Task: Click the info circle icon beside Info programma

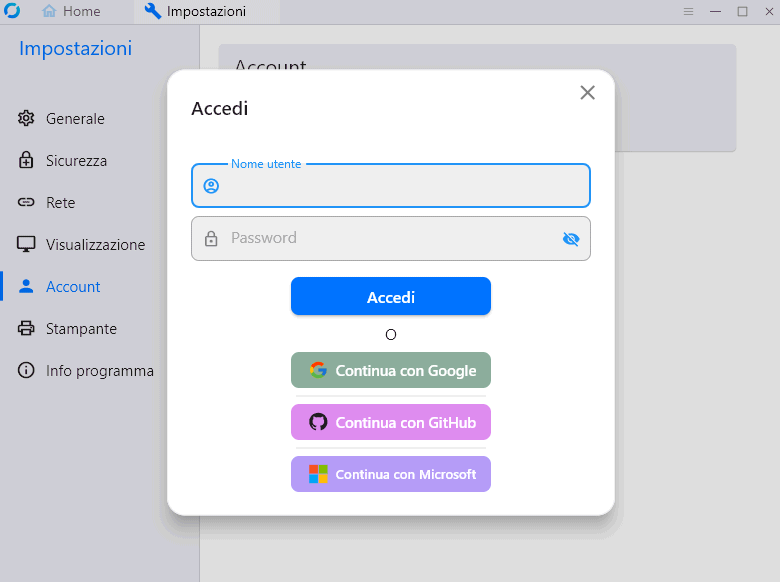Action: pyautogui.click(x=26, y=370)
